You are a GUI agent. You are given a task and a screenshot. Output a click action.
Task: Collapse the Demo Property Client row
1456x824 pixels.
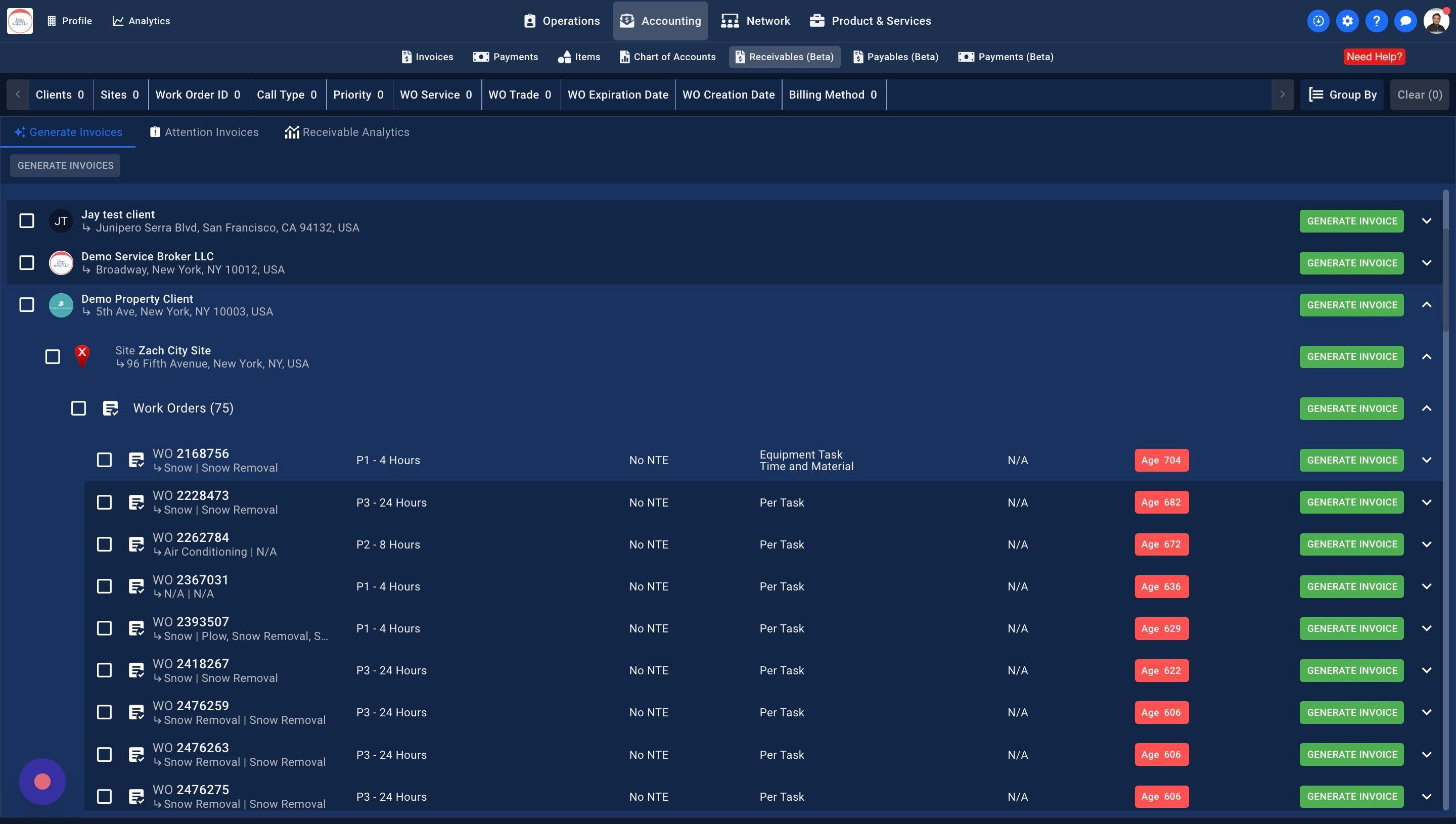click(1426, 305)
